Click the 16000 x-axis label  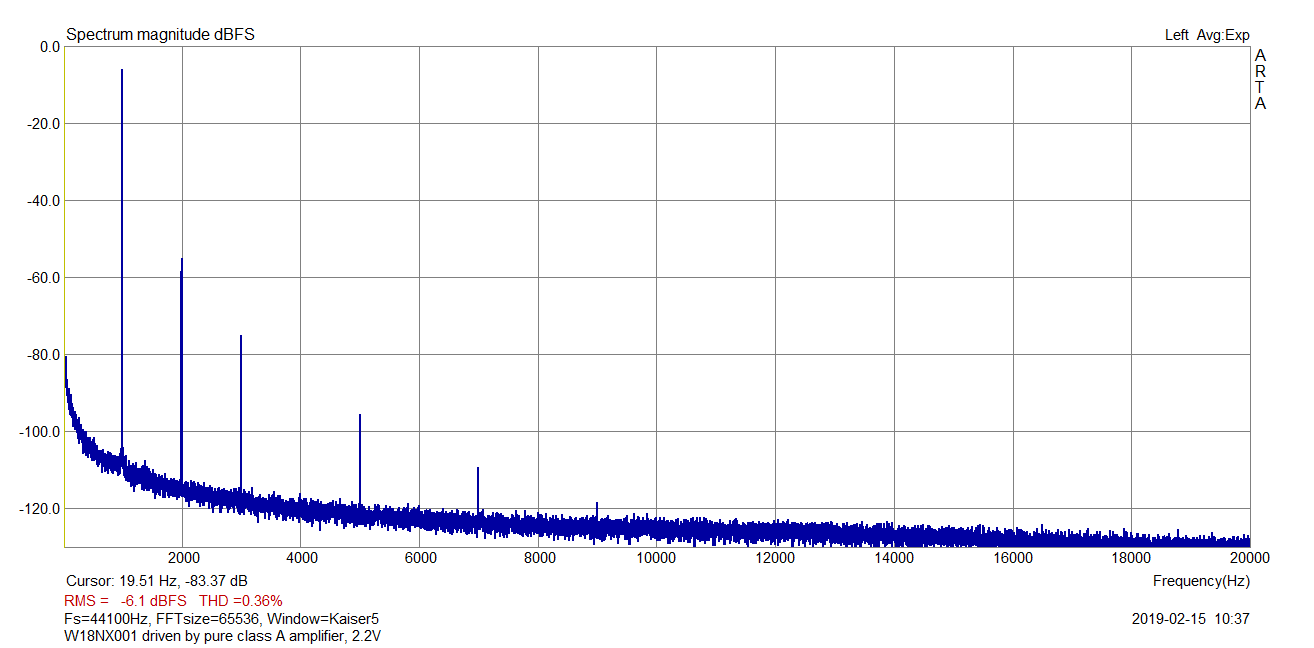click(x=1013, y=558)
